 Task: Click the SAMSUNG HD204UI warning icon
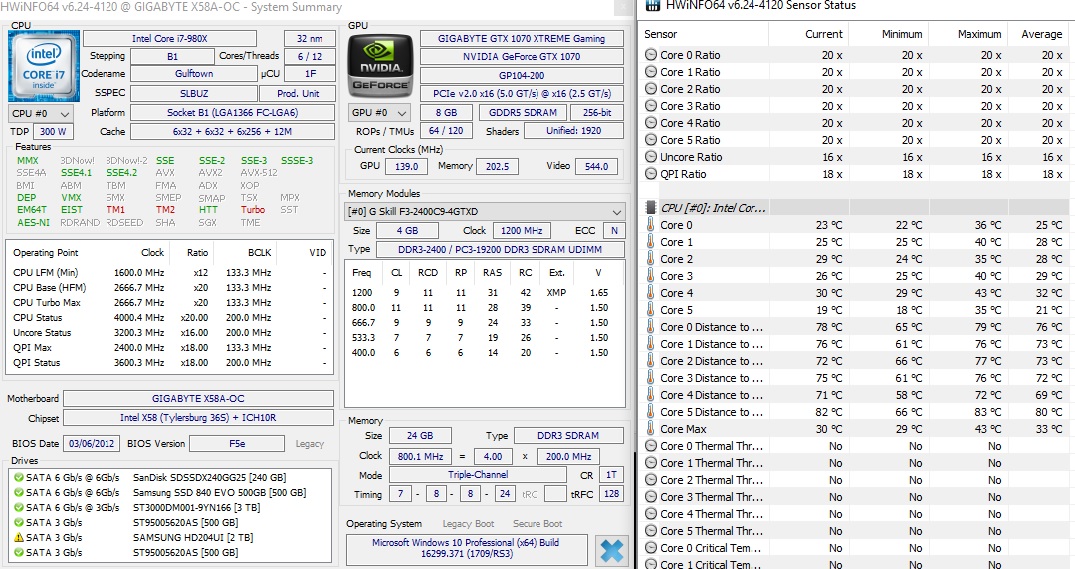[x=19, y=537]
